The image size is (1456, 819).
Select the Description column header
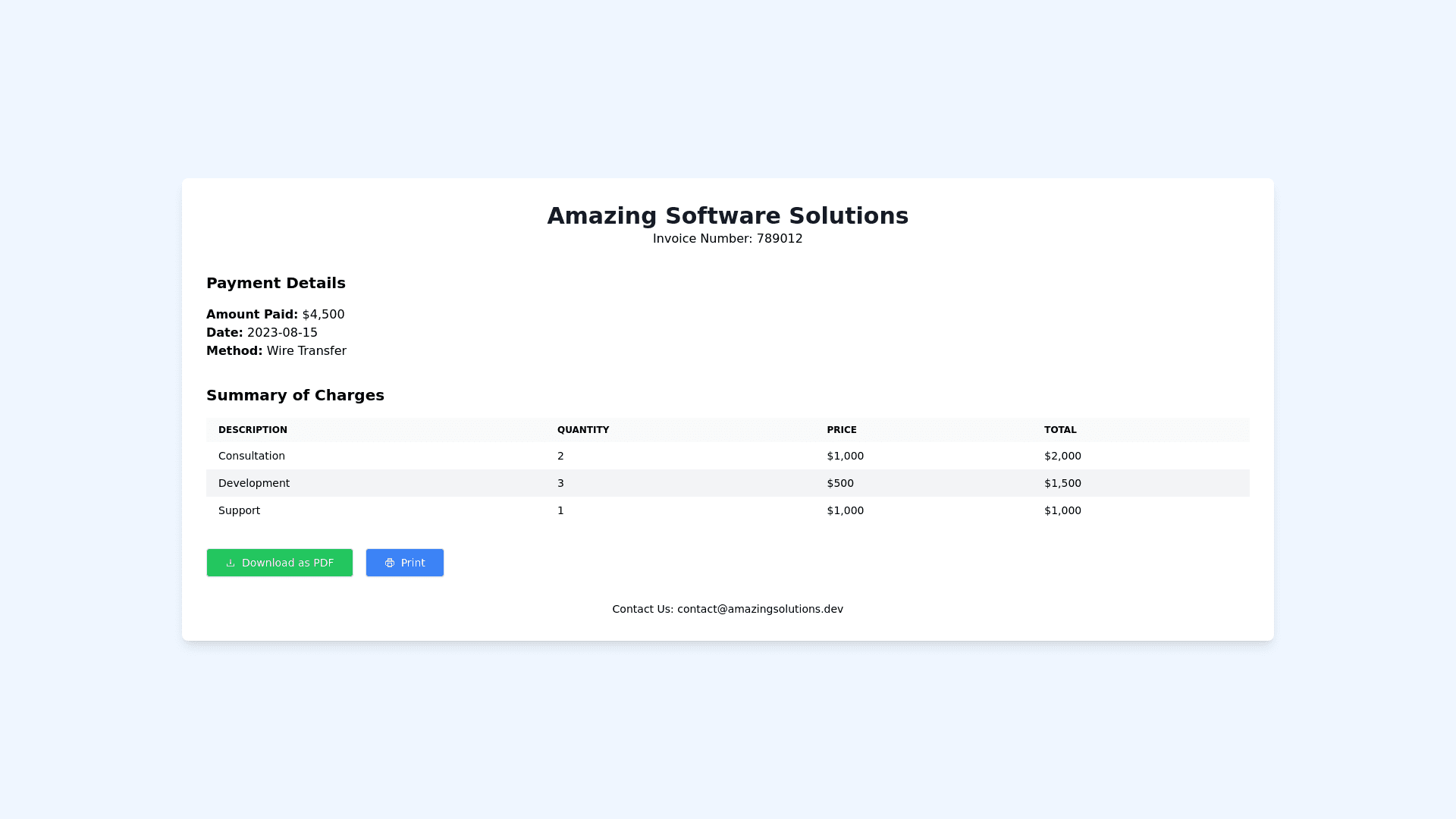pyautogui.click(x=253, y=430)
